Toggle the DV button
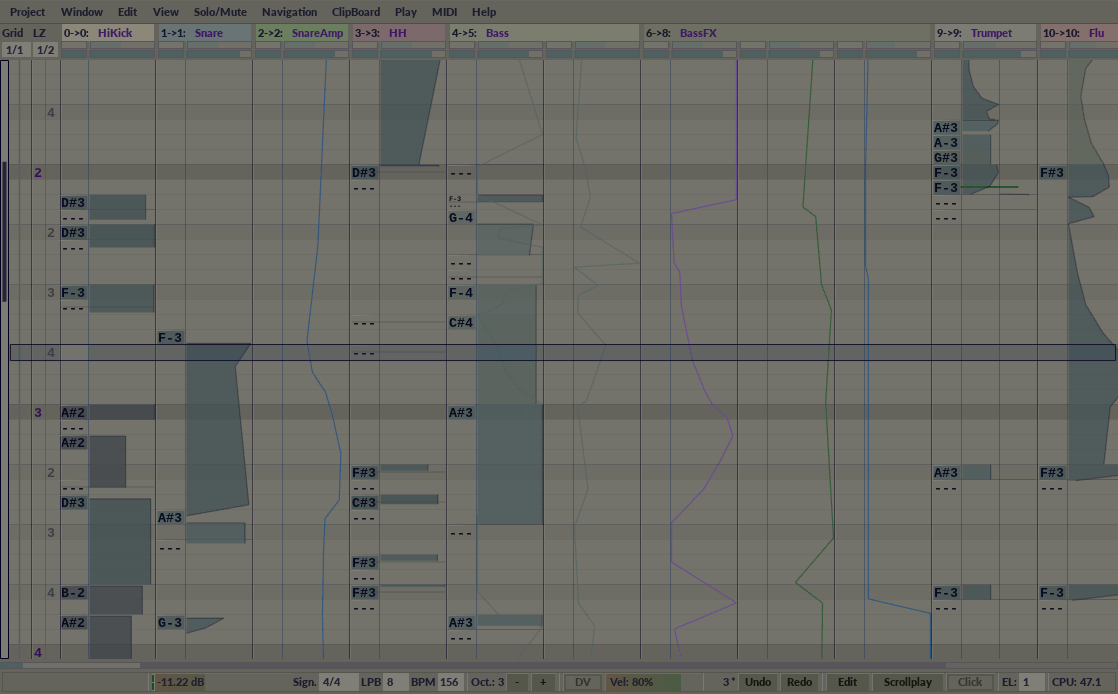The height and width of the screenshot is (694, 1118). pos(583,682)
